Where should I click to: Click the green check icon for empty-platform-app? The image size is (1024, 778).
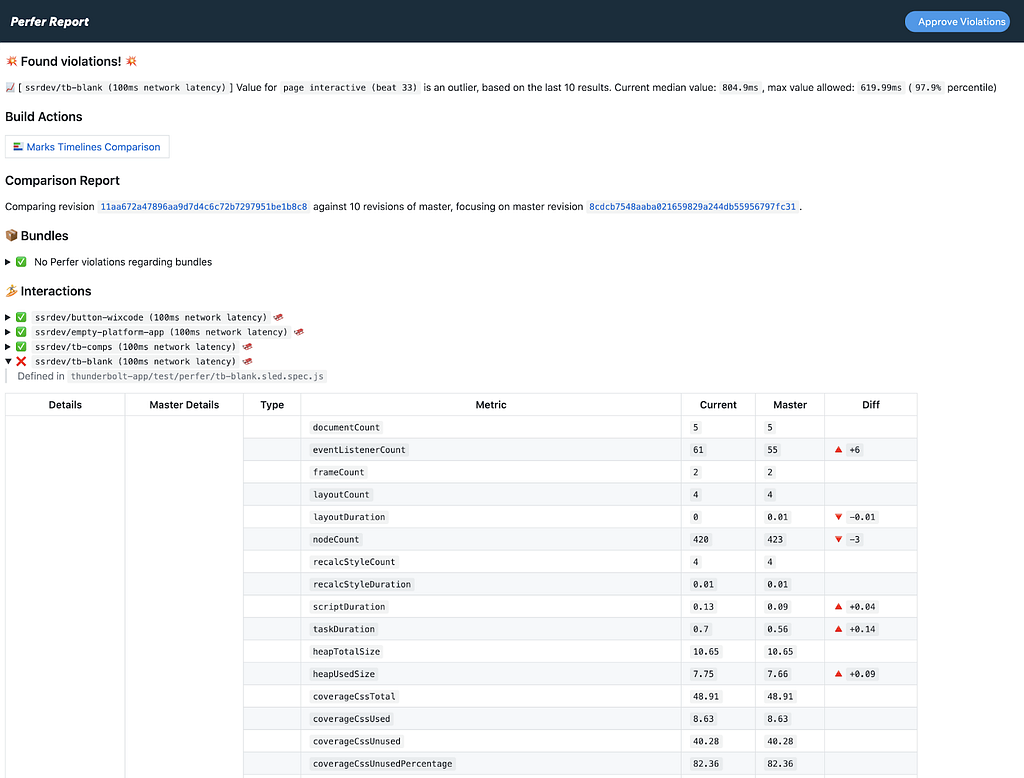[22, 332]
